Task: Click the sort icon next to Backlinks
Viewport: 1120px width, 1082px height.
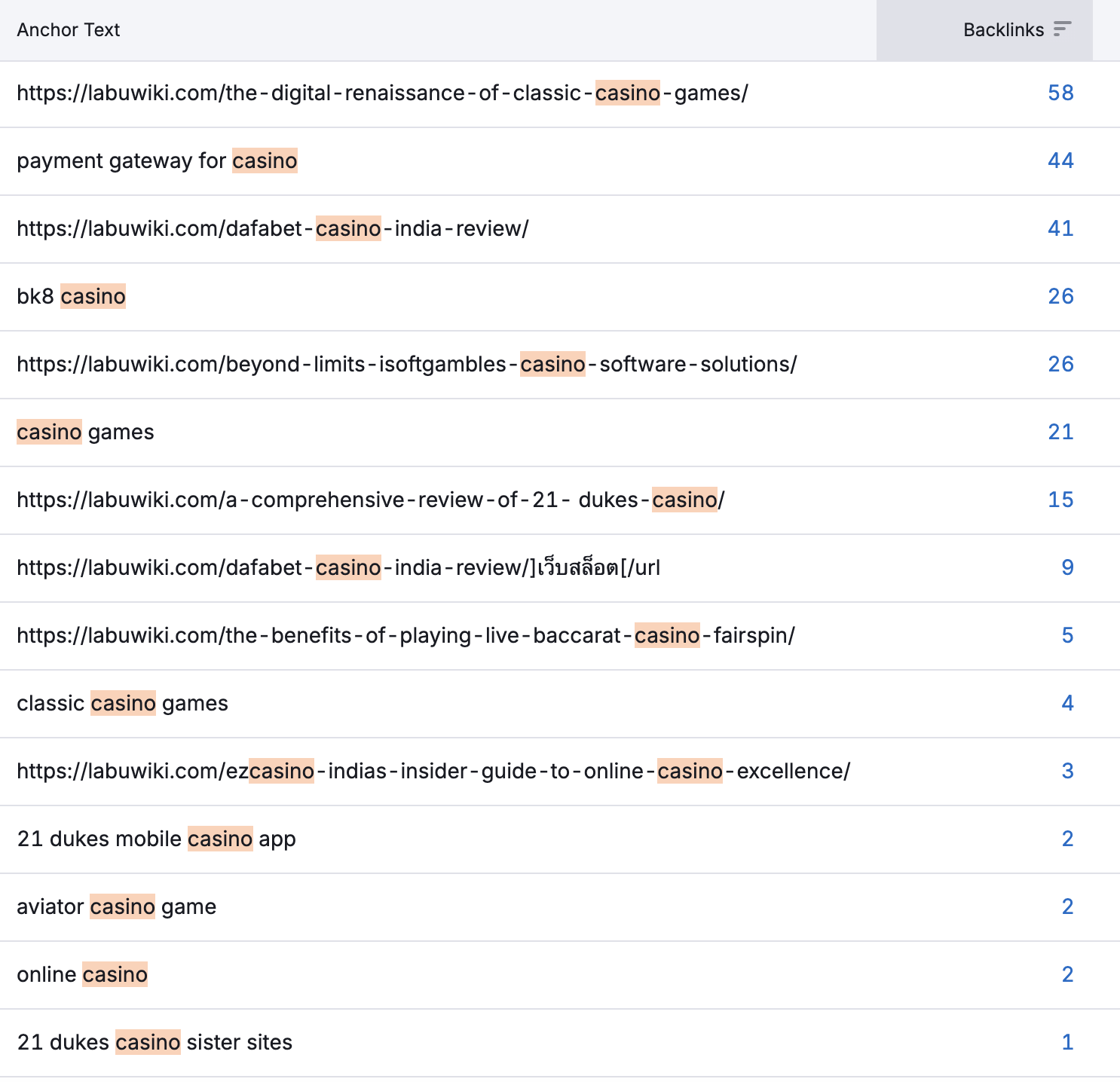Action: pos(1063,29)
